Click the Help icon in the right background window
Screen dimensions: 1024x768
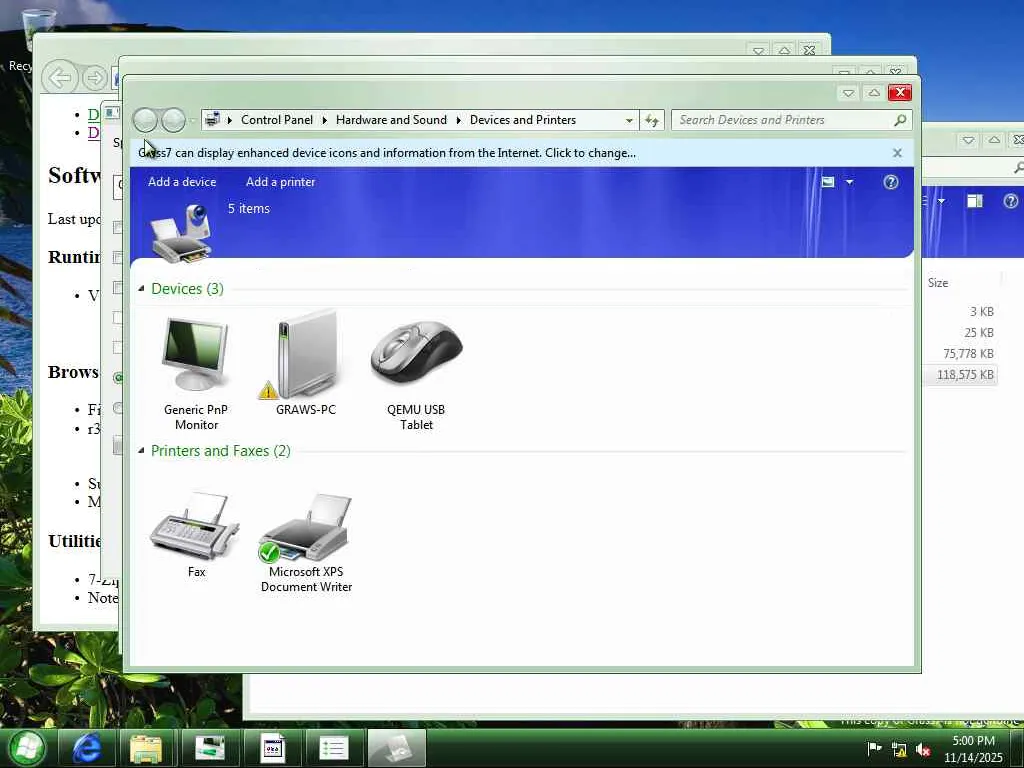(1010, 201)
